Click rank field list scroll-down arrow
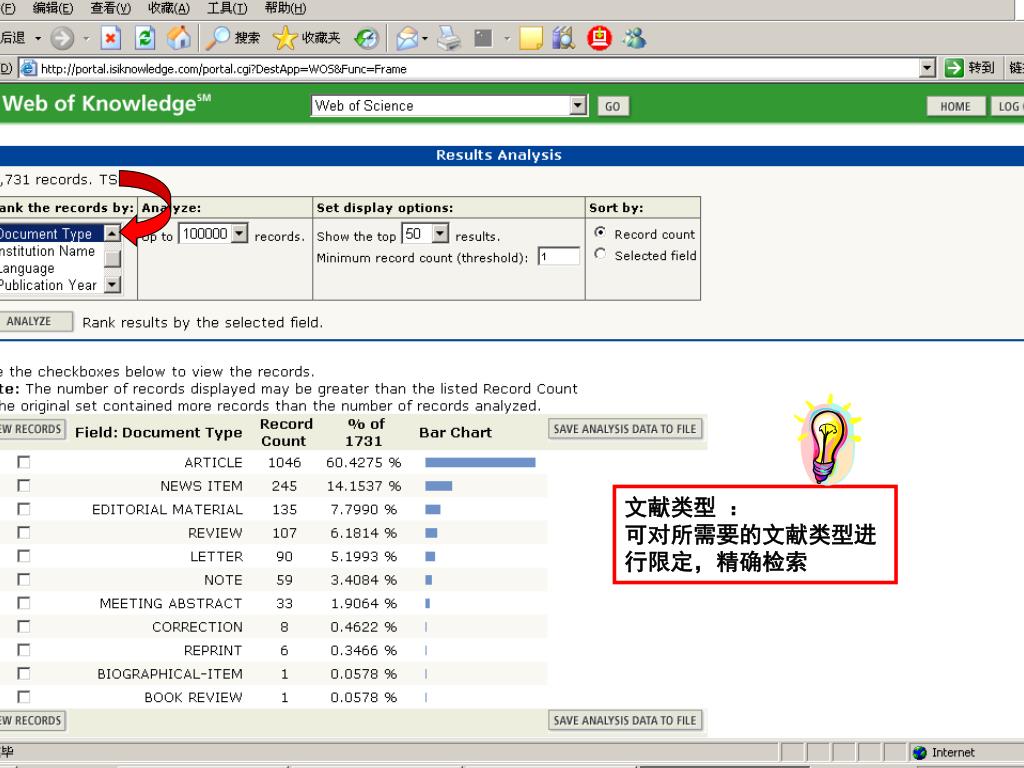Image resolution: width=1024 pixels, height=768 pixels. coord(113,284)
